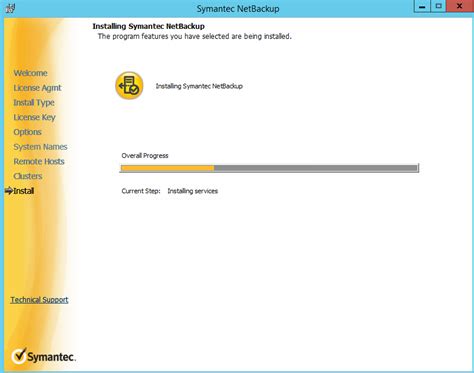Open the Technical Support link

pos(39,300)
